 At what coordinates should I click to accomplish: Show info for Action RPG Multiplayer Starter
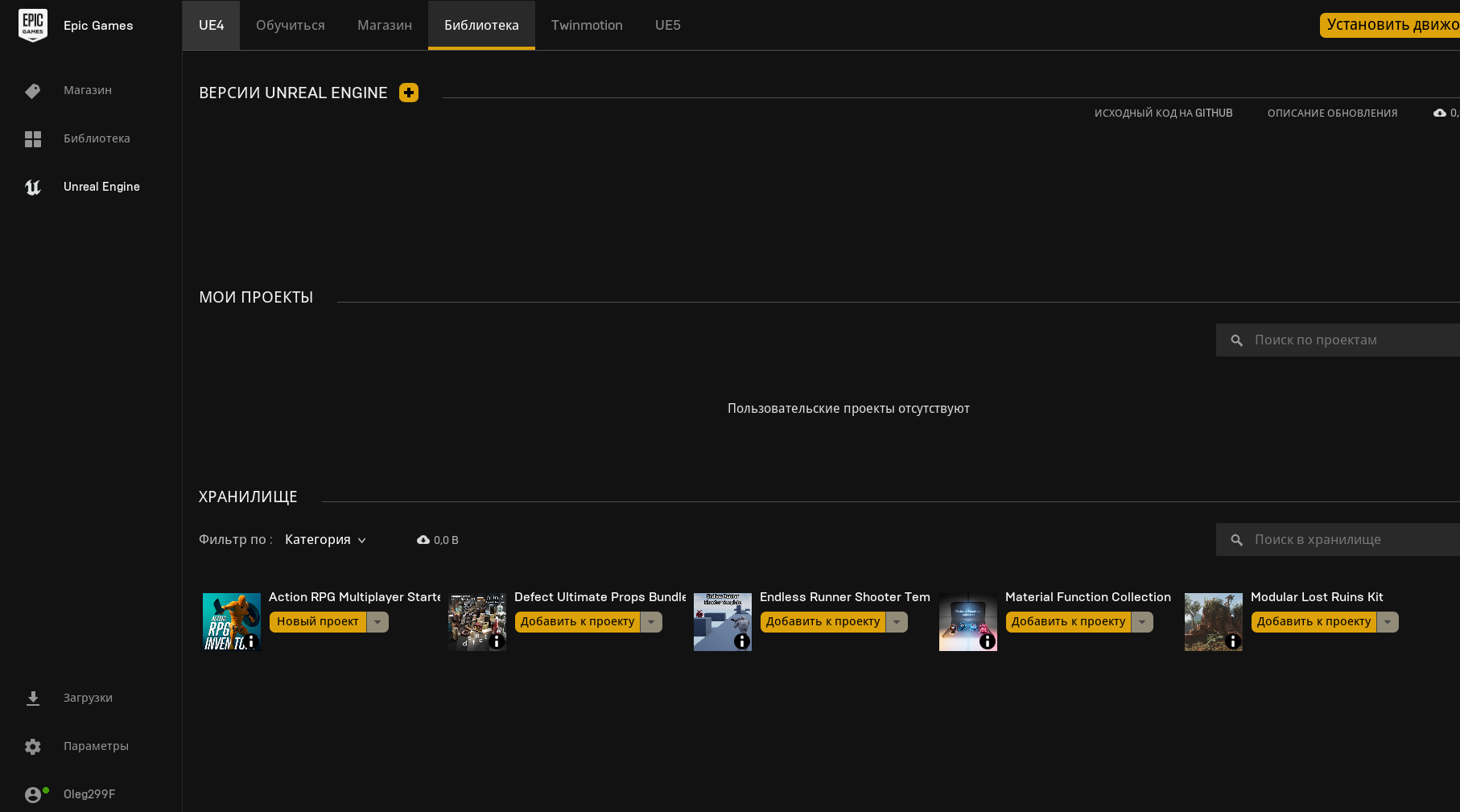pos(251,641)
